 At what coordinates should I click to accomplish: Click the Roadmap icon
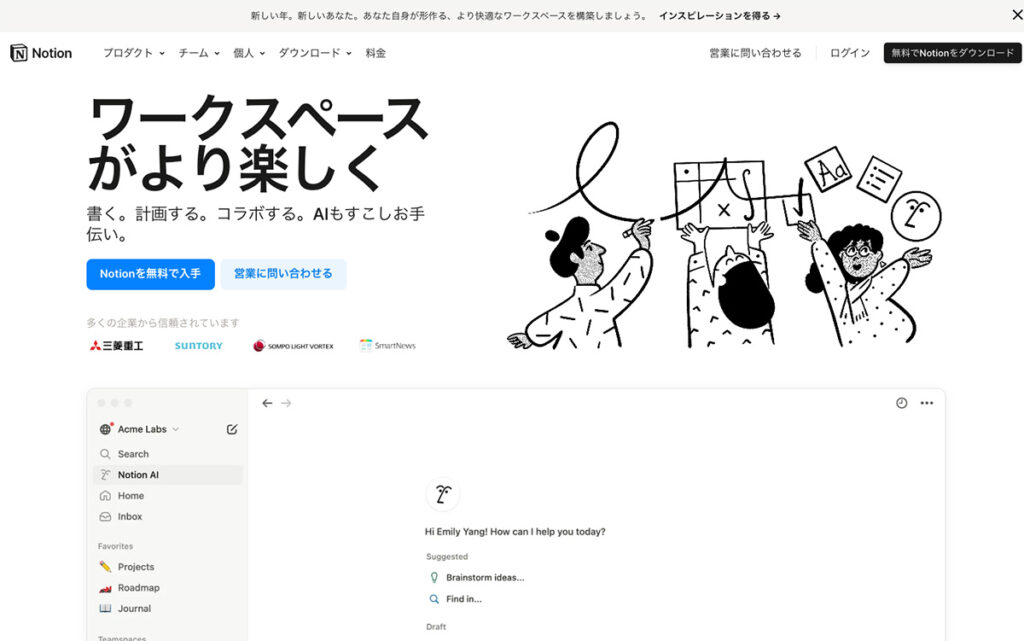click(x=105, y=587)
